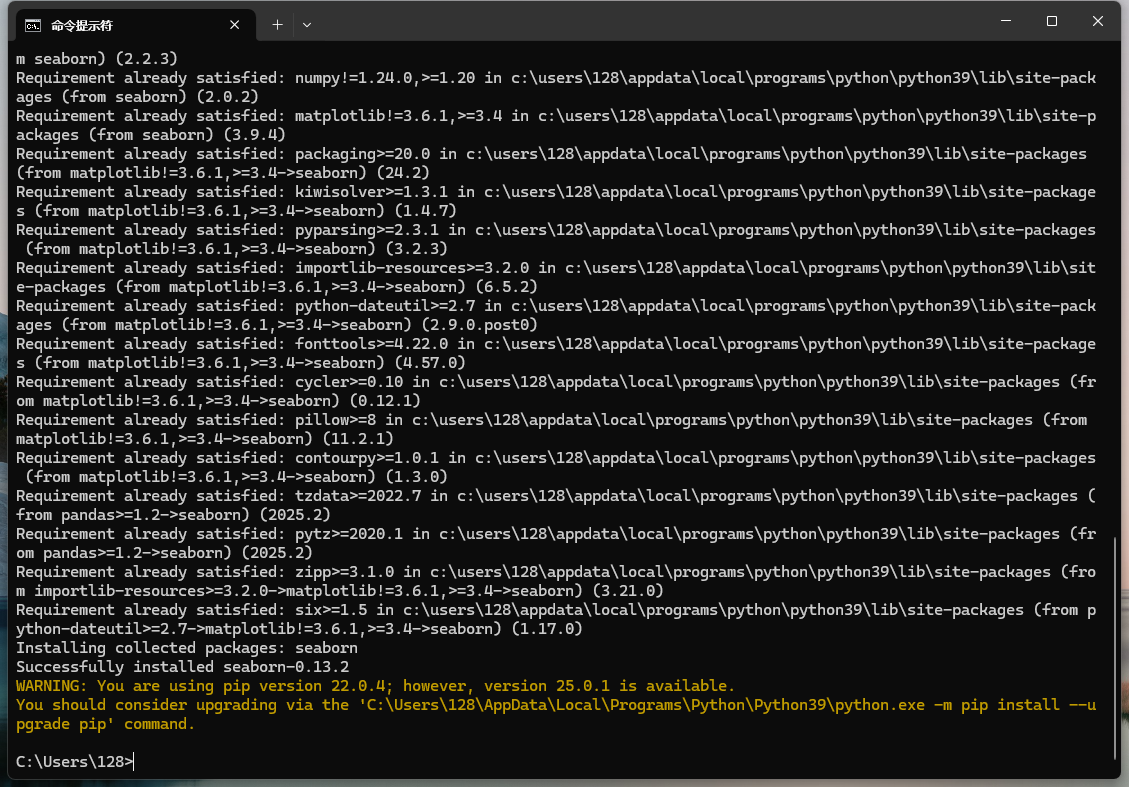Click the vertical scrollbar thumb
This screenshot has width=1129, height=787.
[1115, 647]
